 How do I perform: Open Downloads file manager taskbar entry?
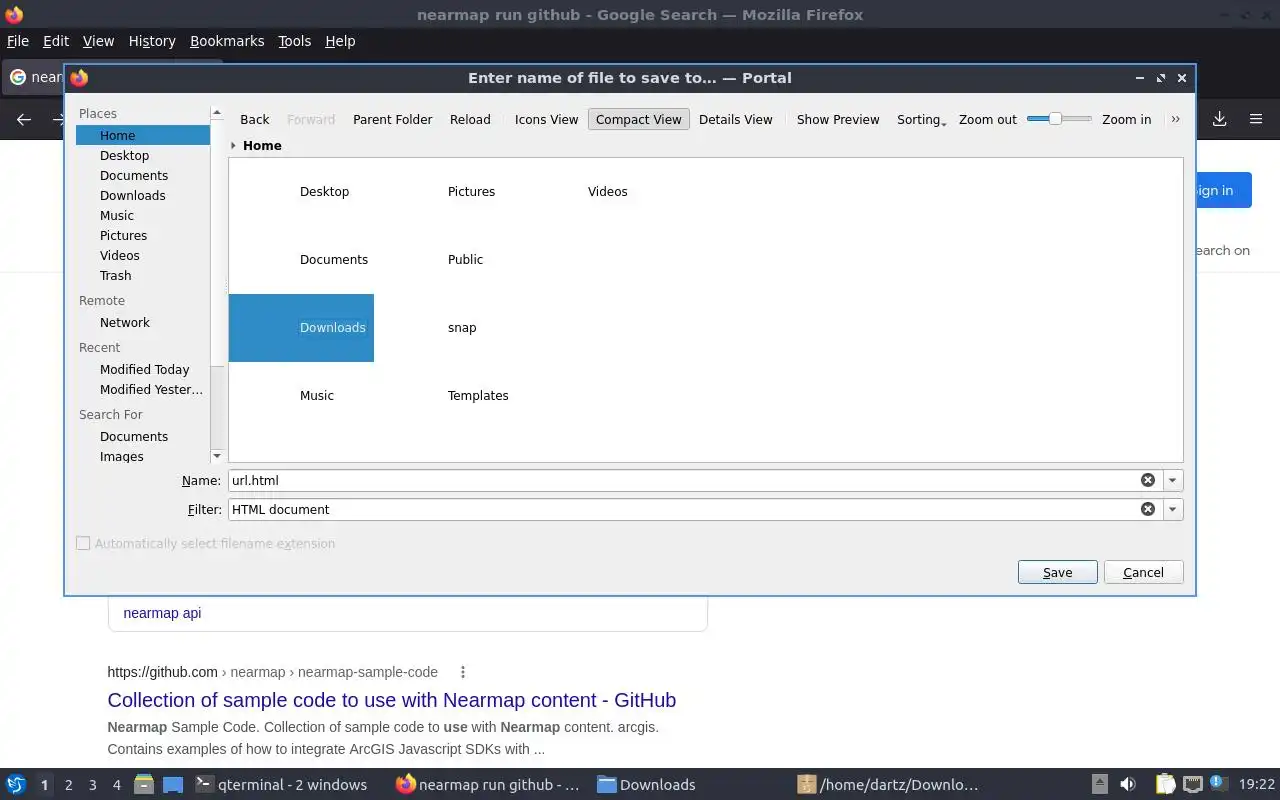pyautogui.click(x=646, y=785)
